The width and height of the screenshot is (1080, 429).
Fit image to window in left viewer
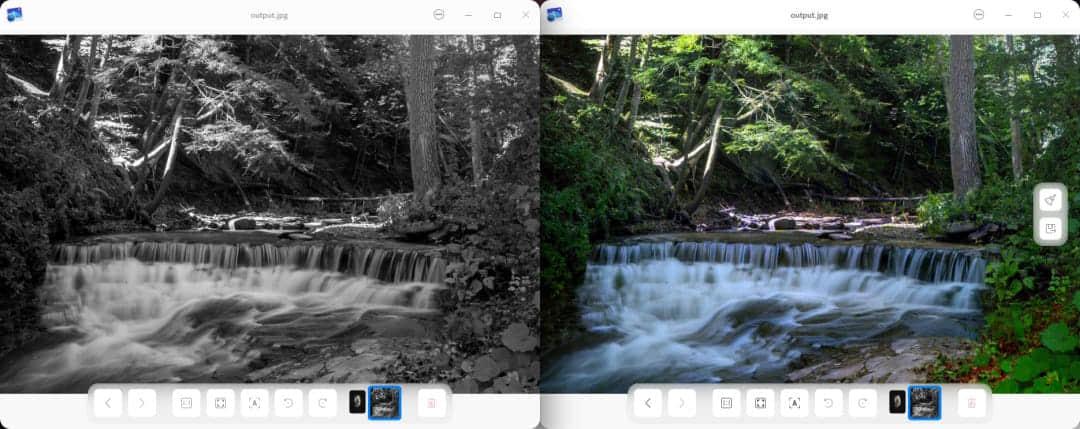click(x=220, y=403)
